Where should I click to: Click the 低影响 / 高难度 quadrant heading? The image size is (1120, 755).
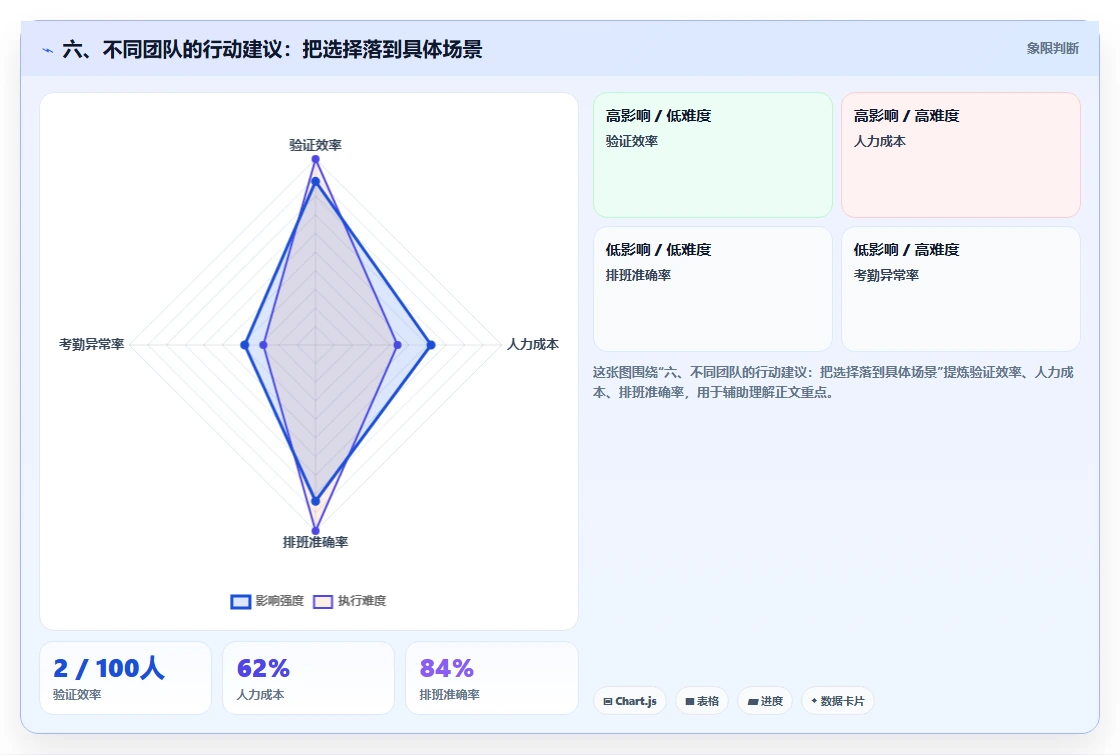point(906,250)
